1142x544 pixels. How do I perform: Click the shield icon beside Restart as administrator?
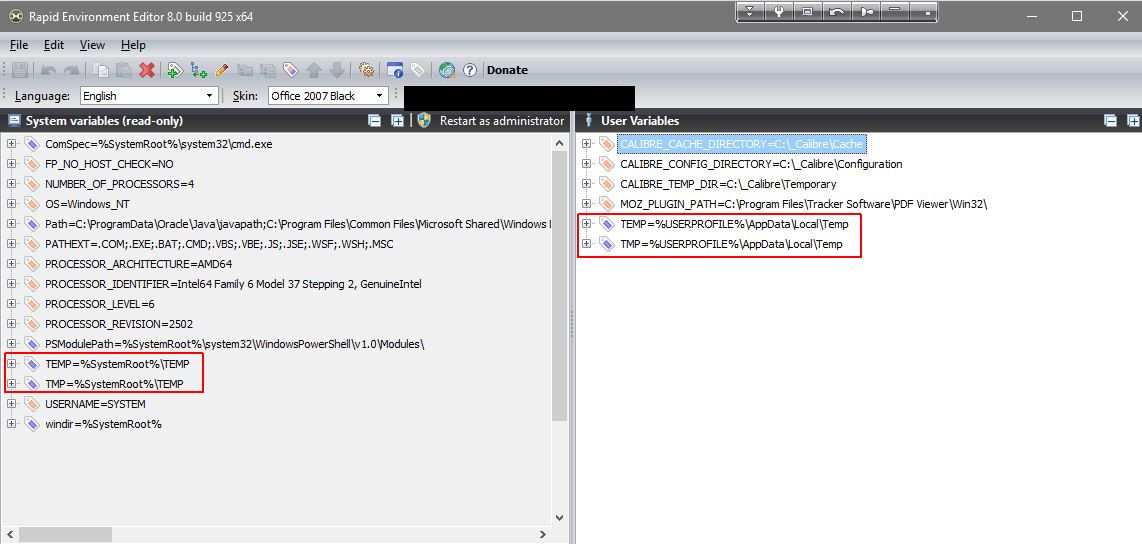tap(425, 121)
